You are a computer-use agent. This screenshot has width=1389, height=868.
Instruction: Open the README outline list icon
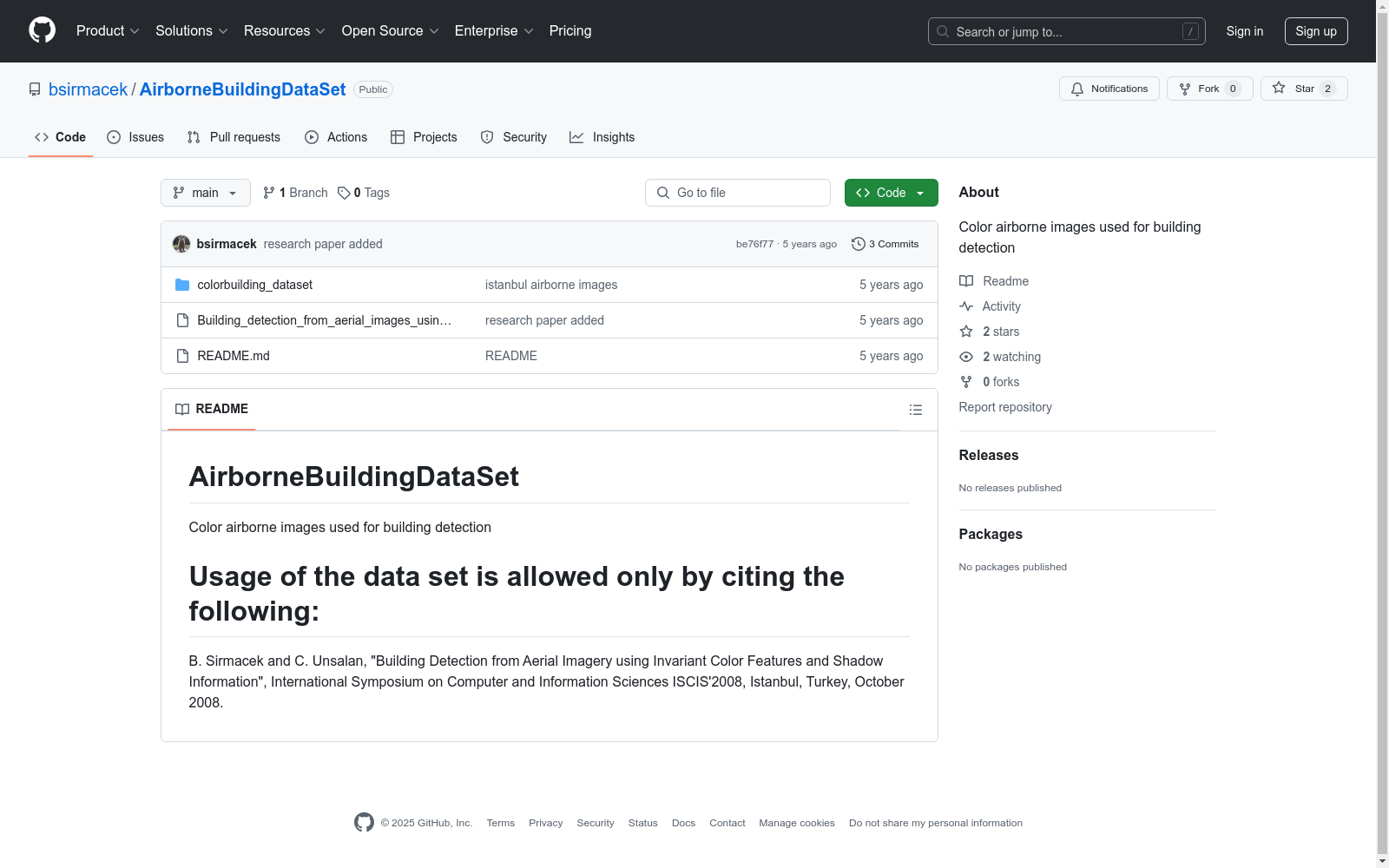pos(916,410)
